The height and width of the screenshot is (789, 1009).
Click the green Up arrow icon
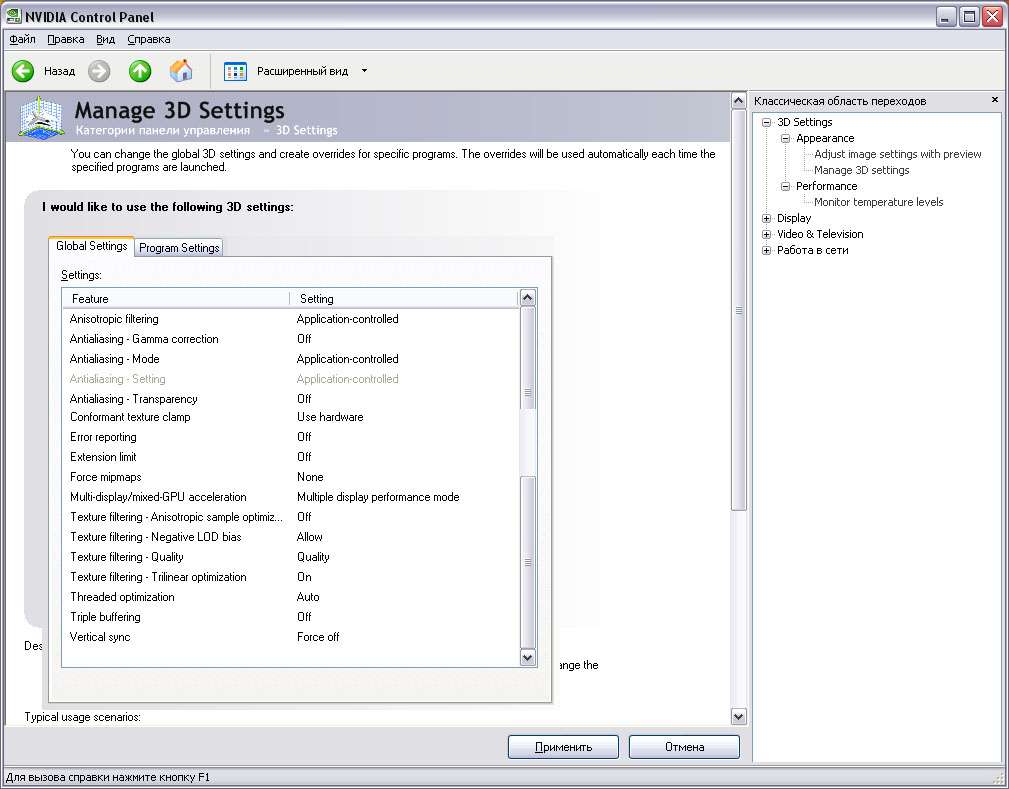pyautogui.click(x=140, y=71)
